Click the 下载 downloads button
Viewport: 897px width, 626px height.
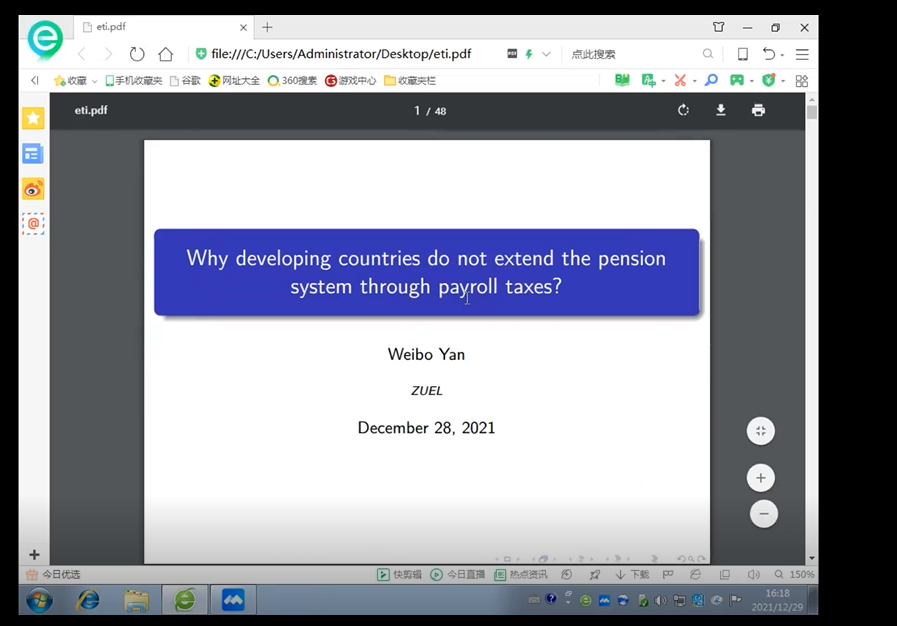[x=632, y=575]
